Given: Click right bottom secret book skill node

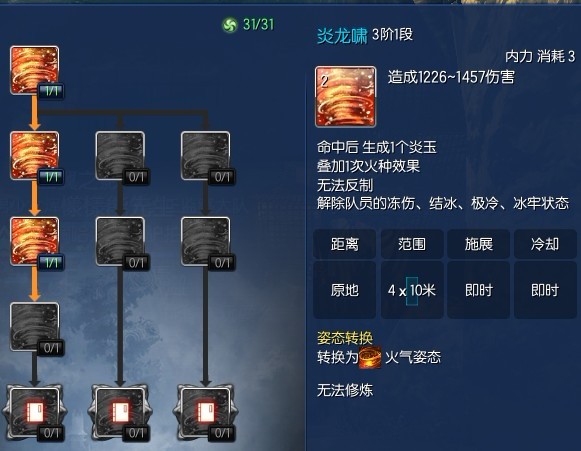Looking at the screenshot, I should coord(206,412).
